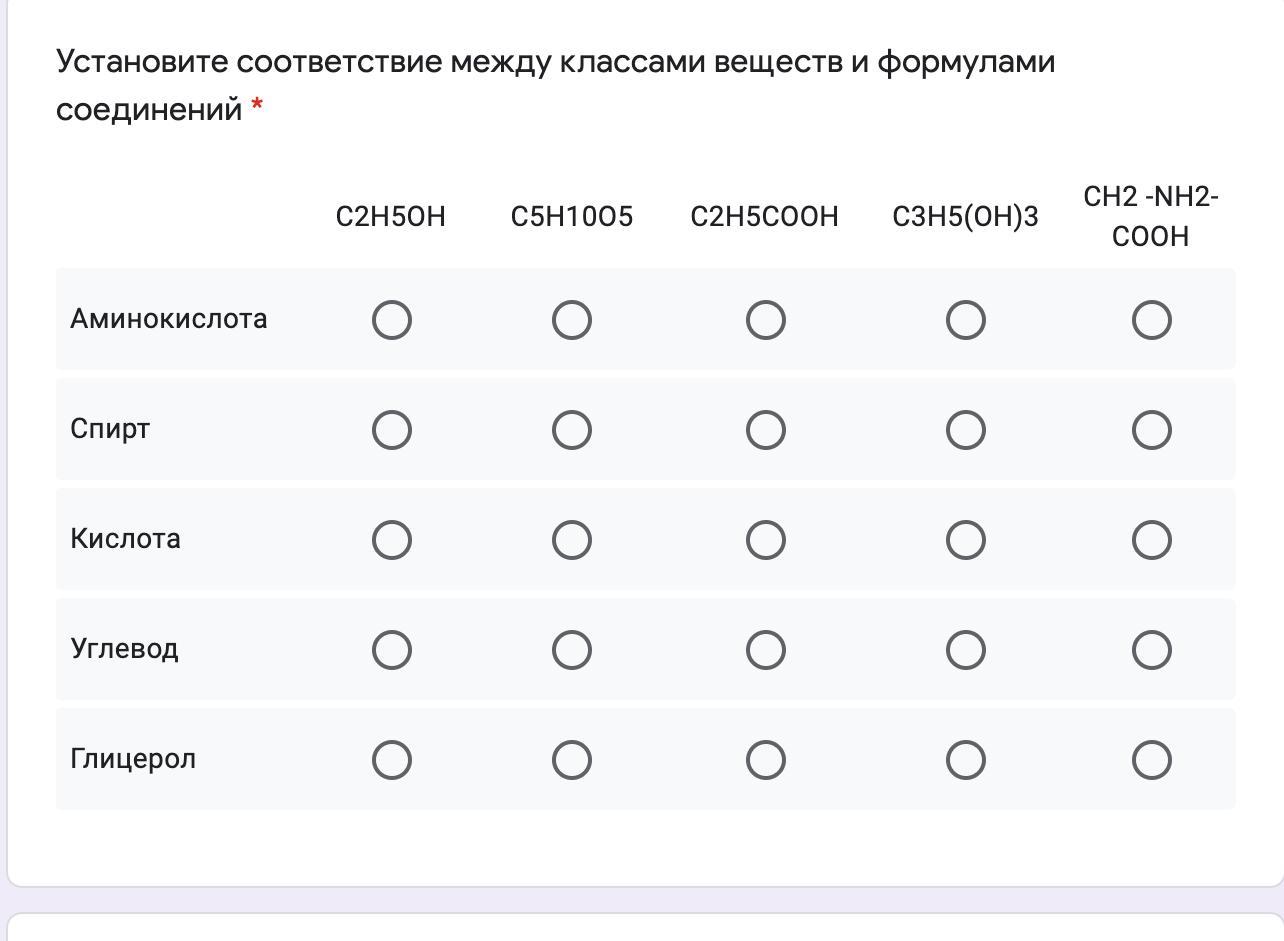Select CH2-NH2-COOH for Кислота row
Viewport: 1284px width, 941px height.
1151,540
